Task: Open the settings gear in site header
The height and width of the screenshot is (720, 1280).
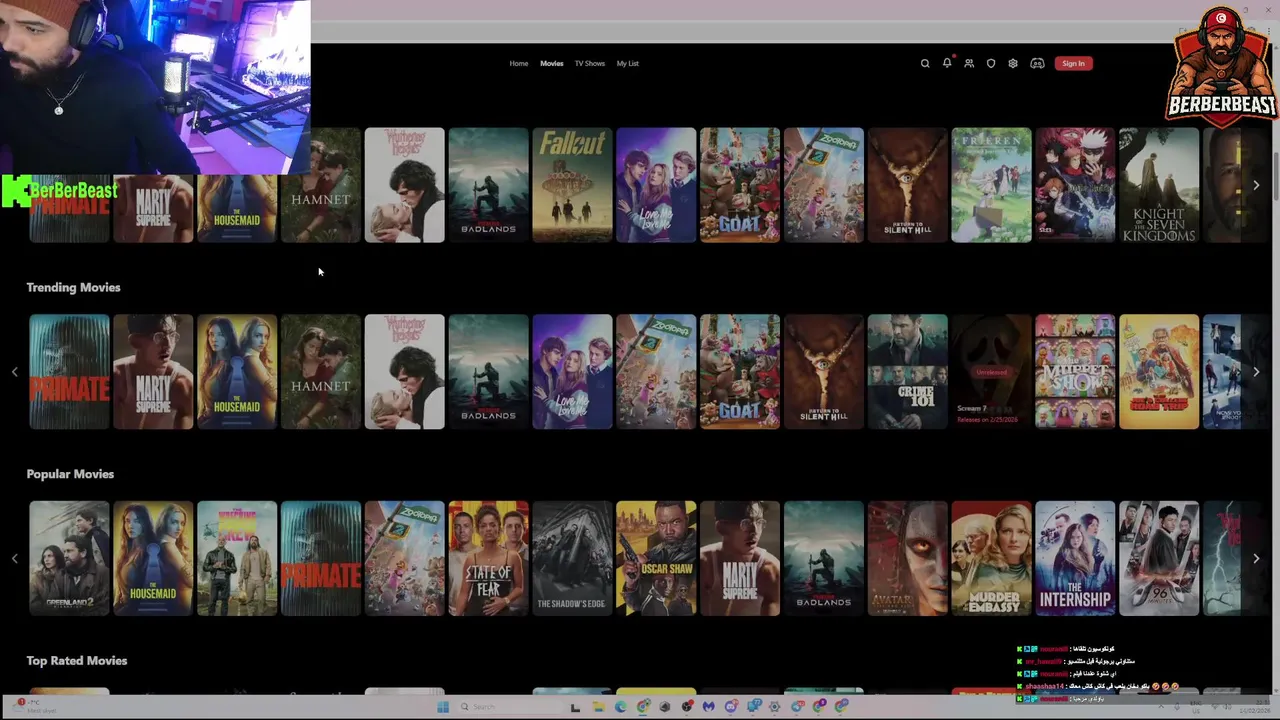Action: tap(1013, 63)
